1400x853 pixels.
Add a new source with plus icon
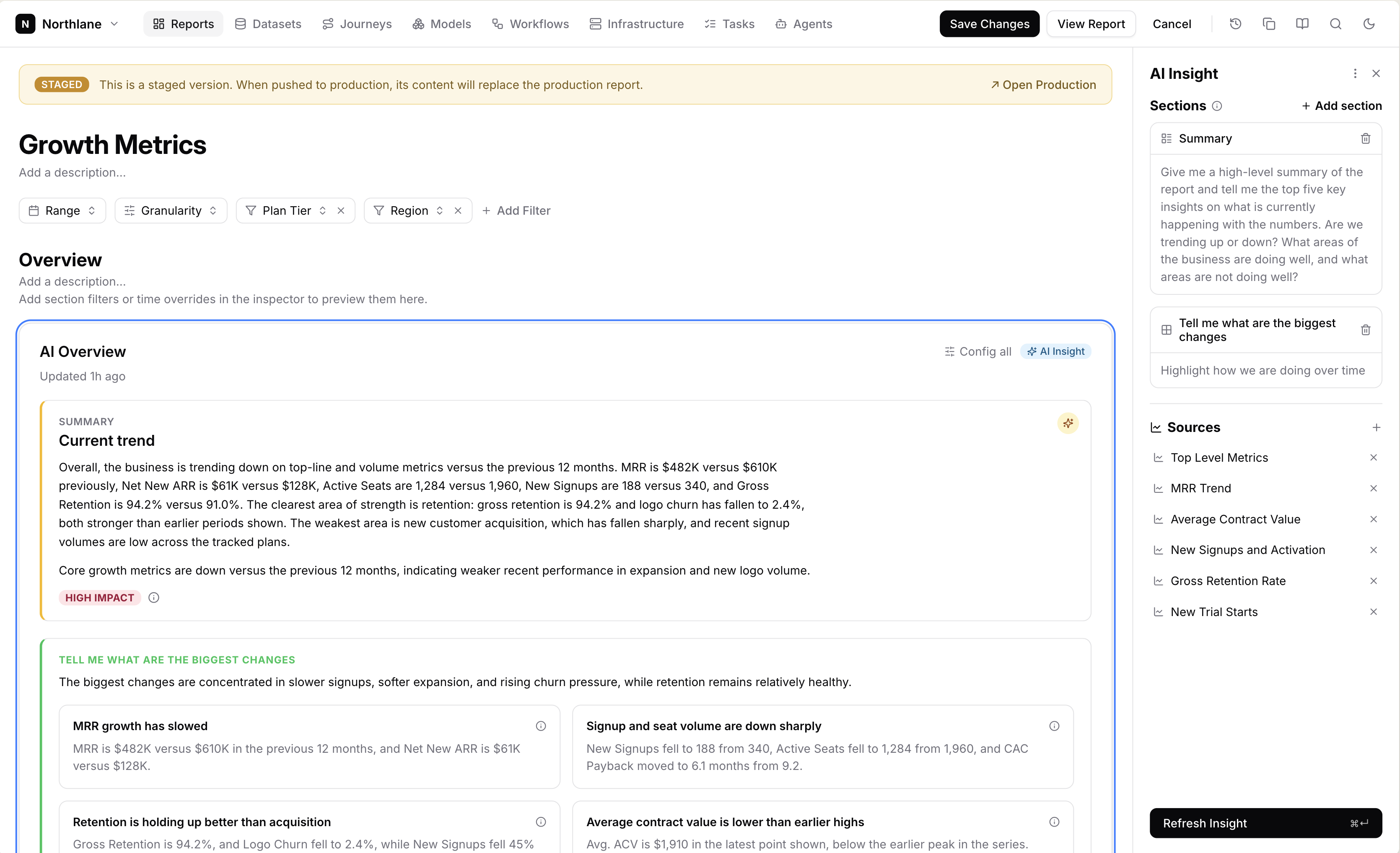point(1376,427)
